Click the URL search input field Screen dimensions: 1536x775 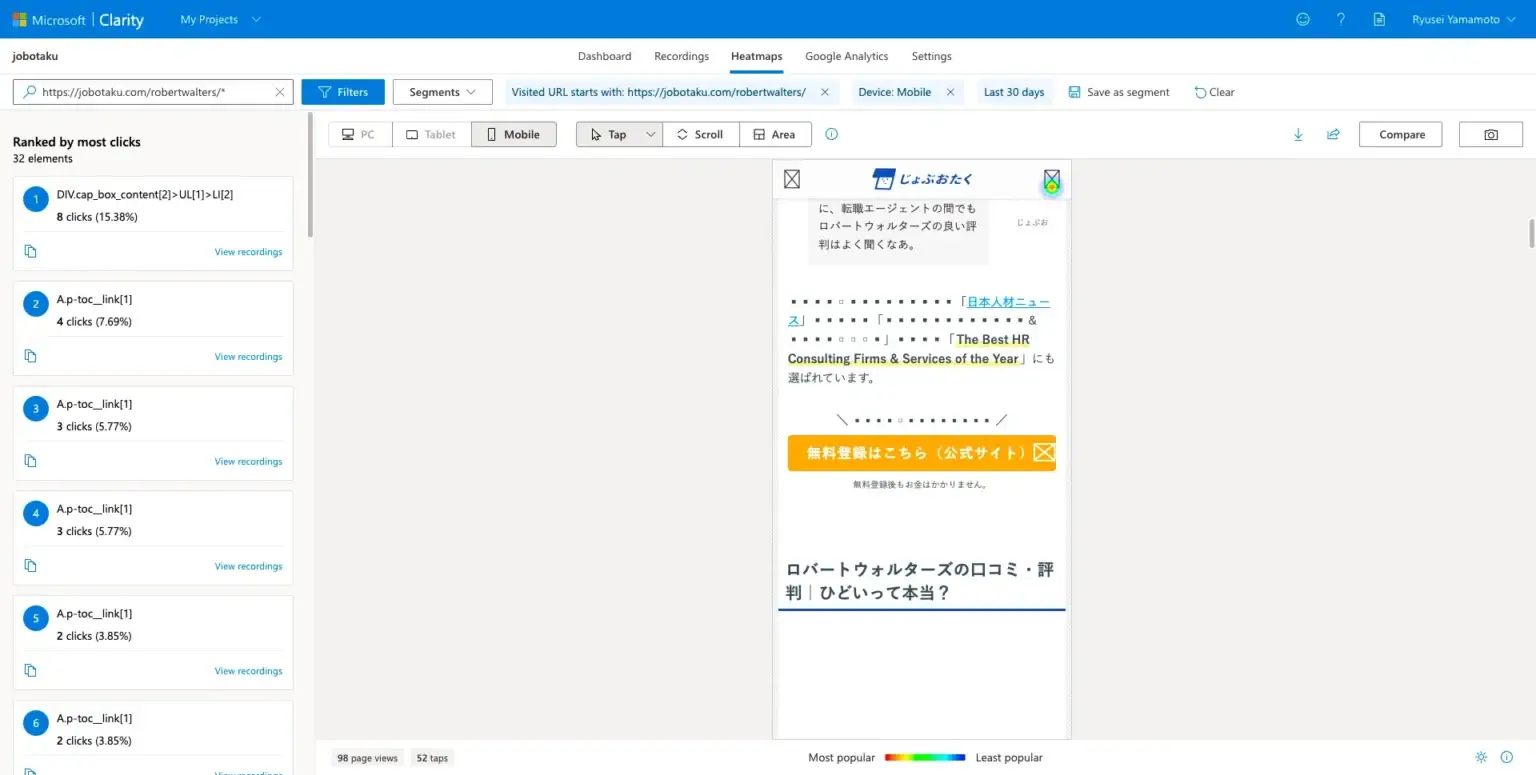point(155,92)
